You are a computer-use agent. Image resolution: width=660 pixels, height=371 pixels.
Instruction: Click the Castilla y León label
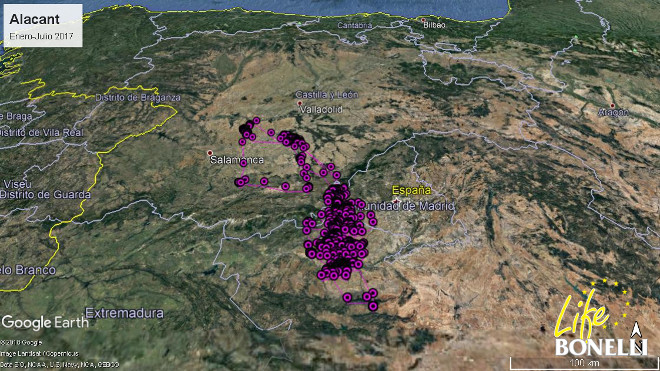[x=327, y=95]
